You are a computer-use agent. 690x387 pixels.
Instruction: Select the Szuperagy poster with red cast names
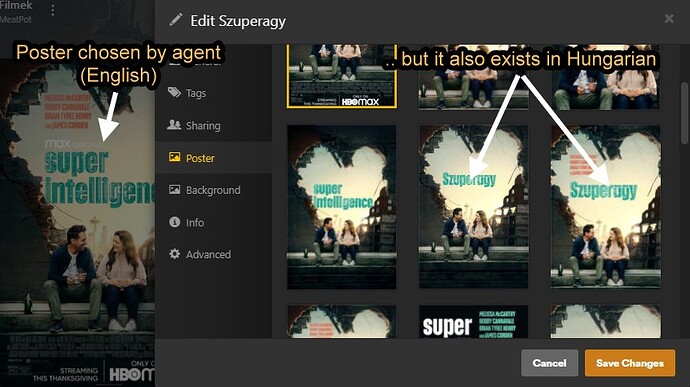click(x=606, y=207)
